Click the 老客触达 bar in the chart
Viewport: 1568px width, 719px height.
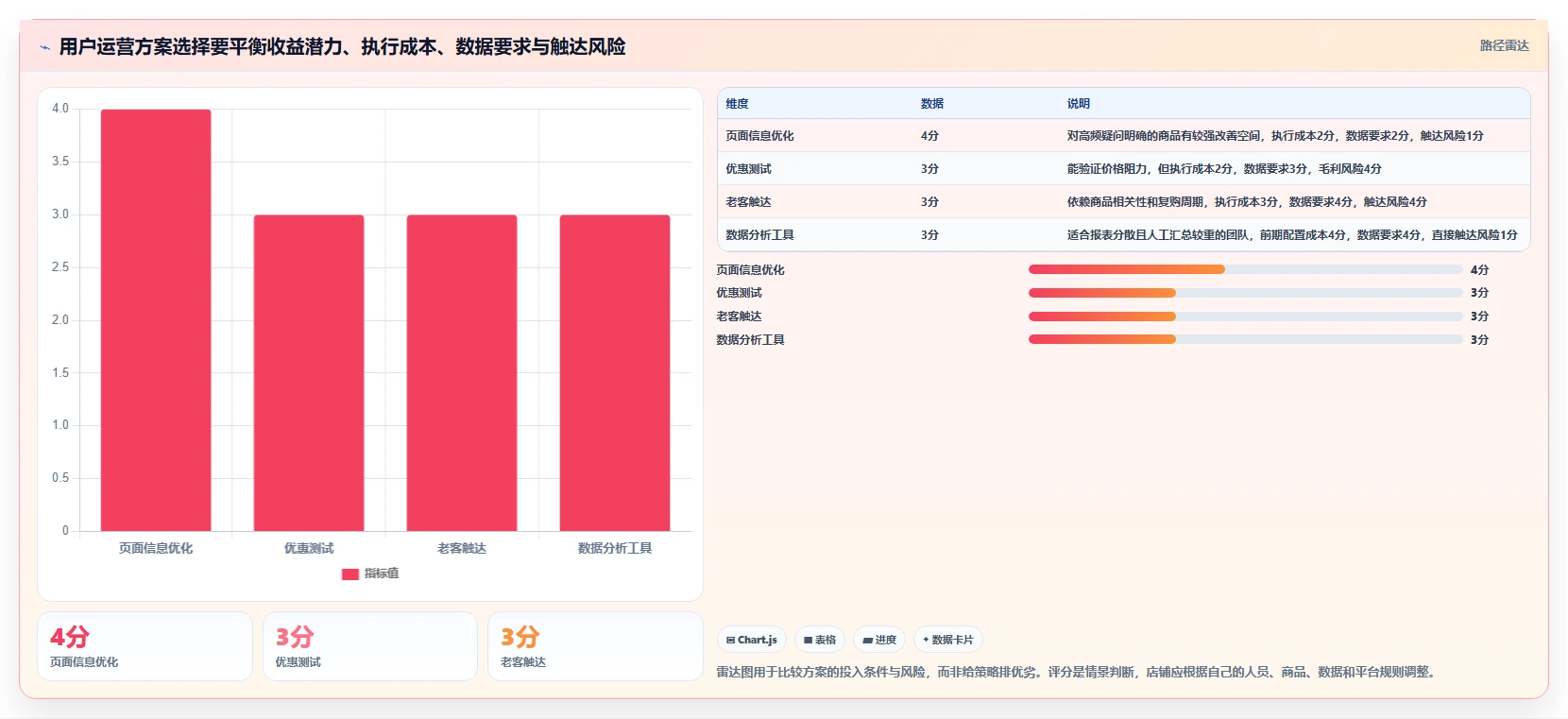click(x=462, y=373)
